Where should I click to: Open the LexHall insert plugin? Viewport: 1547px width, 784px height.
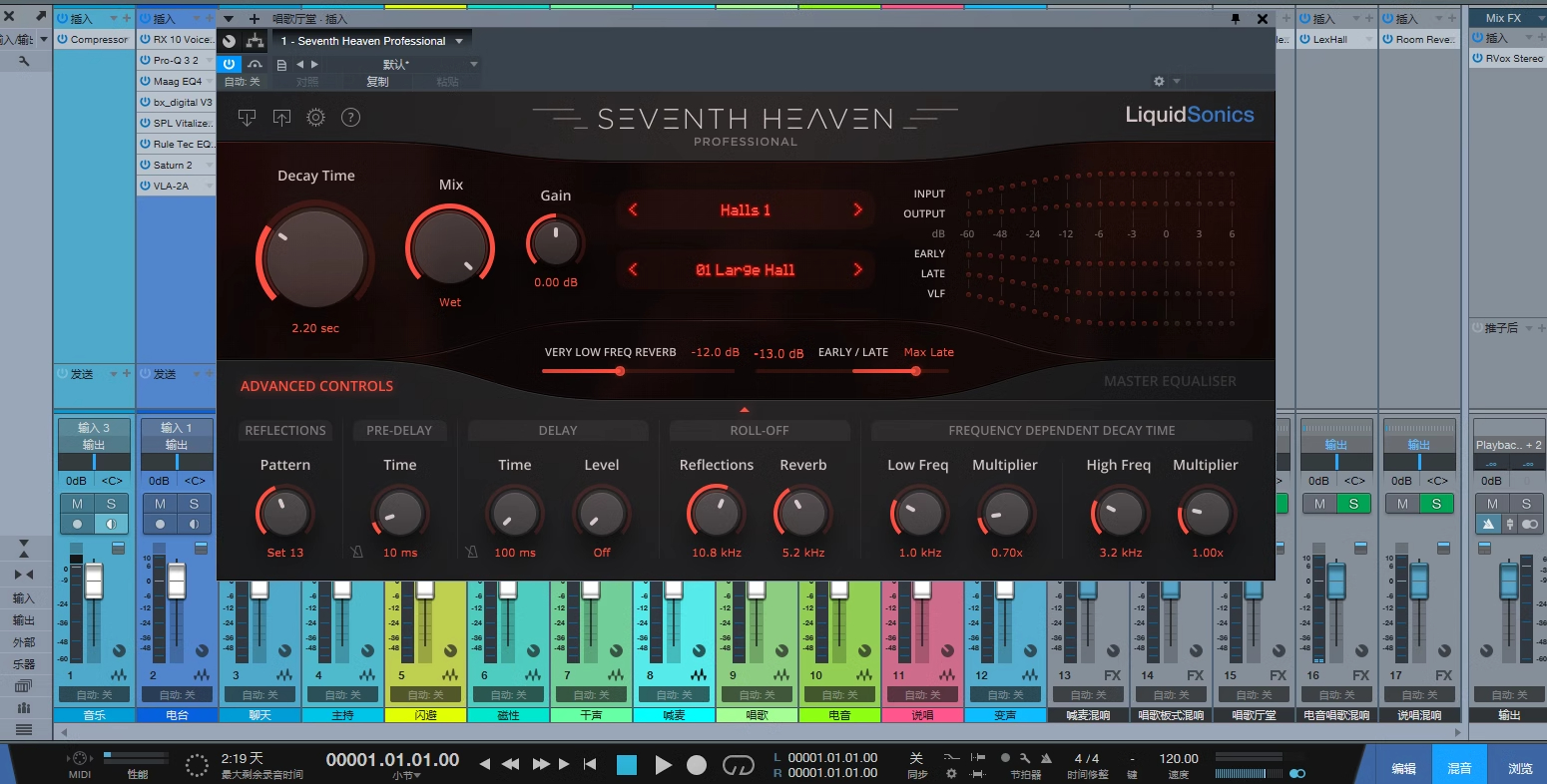point(1330,40)
